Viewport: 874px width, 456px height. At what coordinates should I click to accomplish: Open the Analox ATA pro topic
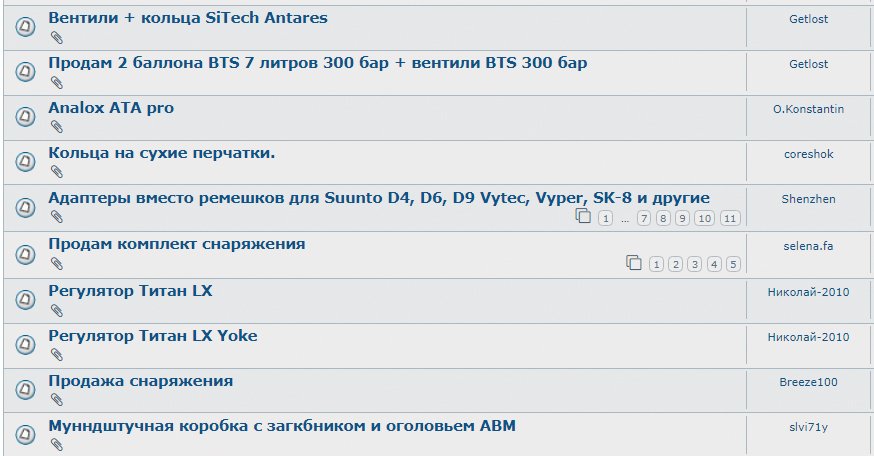(111, 108)
